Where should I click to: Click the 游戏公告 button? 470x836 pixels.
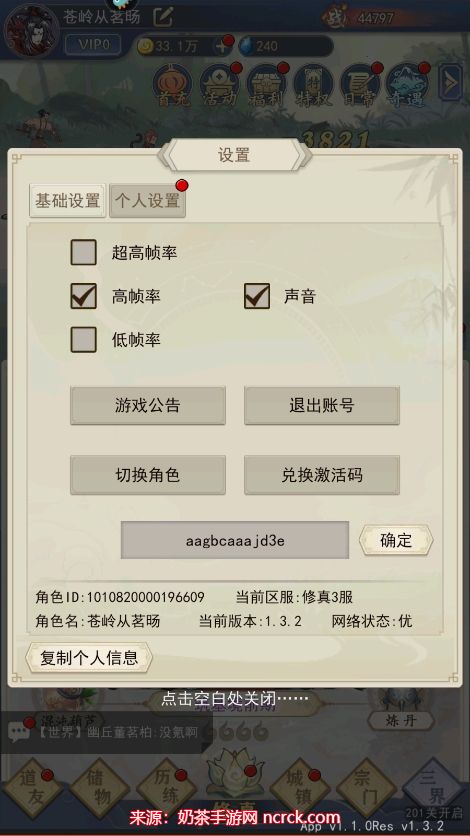coord(148,406)
